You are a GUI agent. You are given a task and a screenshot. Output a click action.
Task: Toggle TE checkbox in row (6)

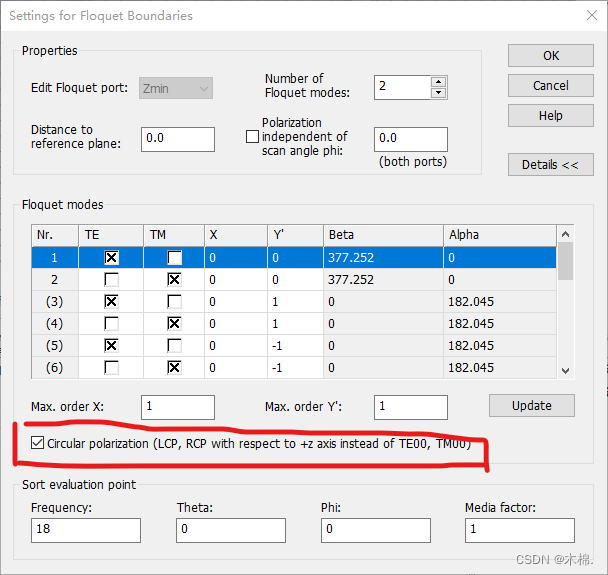(x=111, y=368)
